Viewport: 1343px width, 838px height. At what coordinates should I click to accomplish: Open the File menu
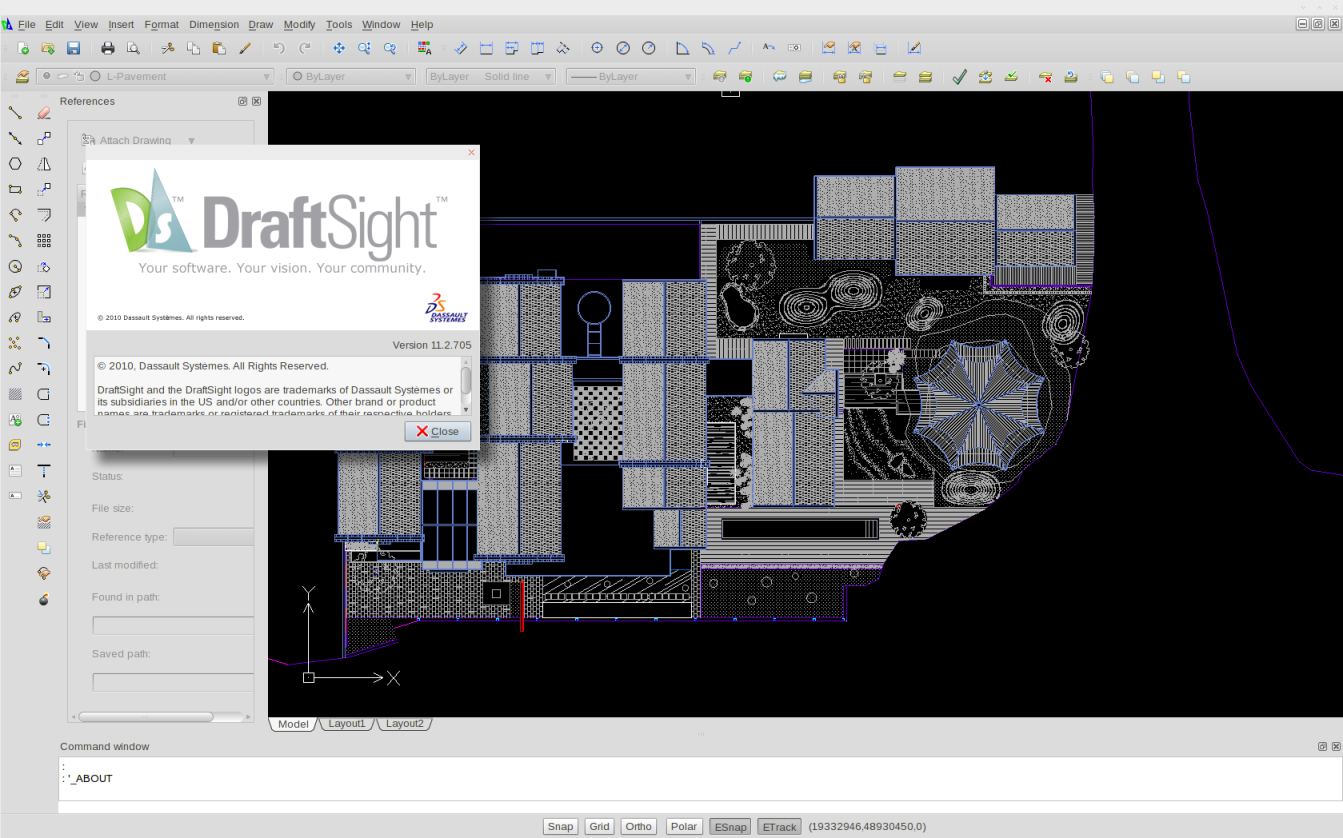pos(27,24)
